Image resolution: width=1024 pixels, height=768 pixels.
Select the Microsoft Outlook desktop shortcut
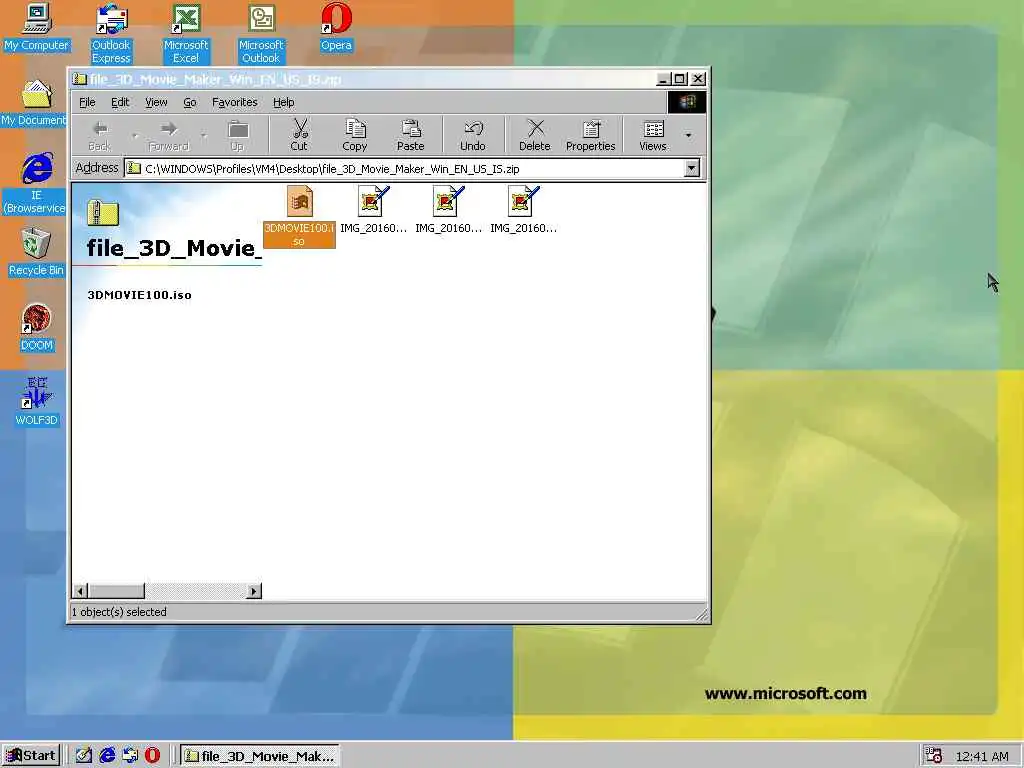pyautogui.click(x=261, y=33)
